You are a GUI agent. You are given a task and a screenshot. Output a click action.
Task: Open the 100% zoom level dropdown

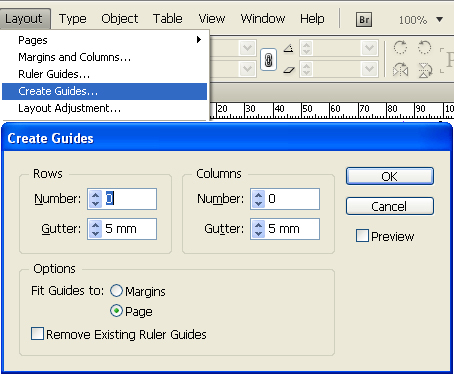pyautogui.click(x=440, y=20)
